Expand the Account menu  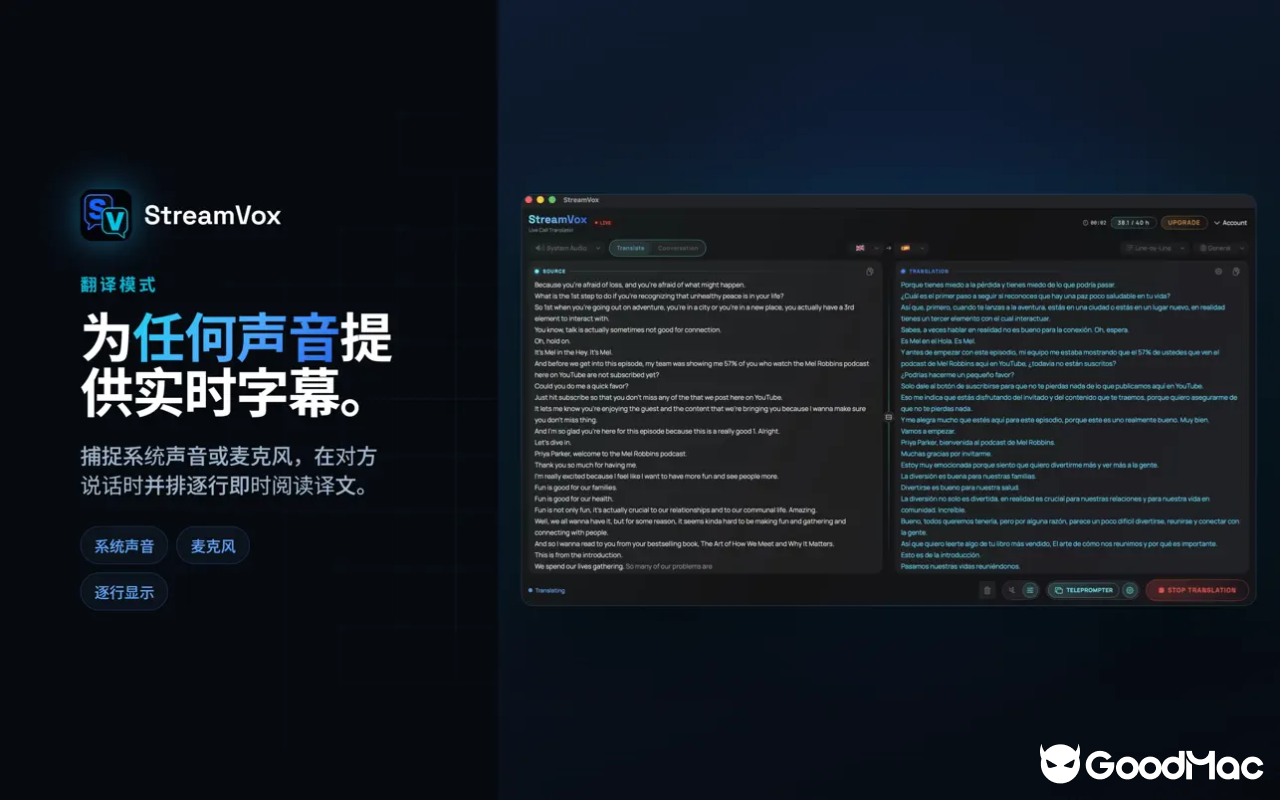coord(1230,223)
